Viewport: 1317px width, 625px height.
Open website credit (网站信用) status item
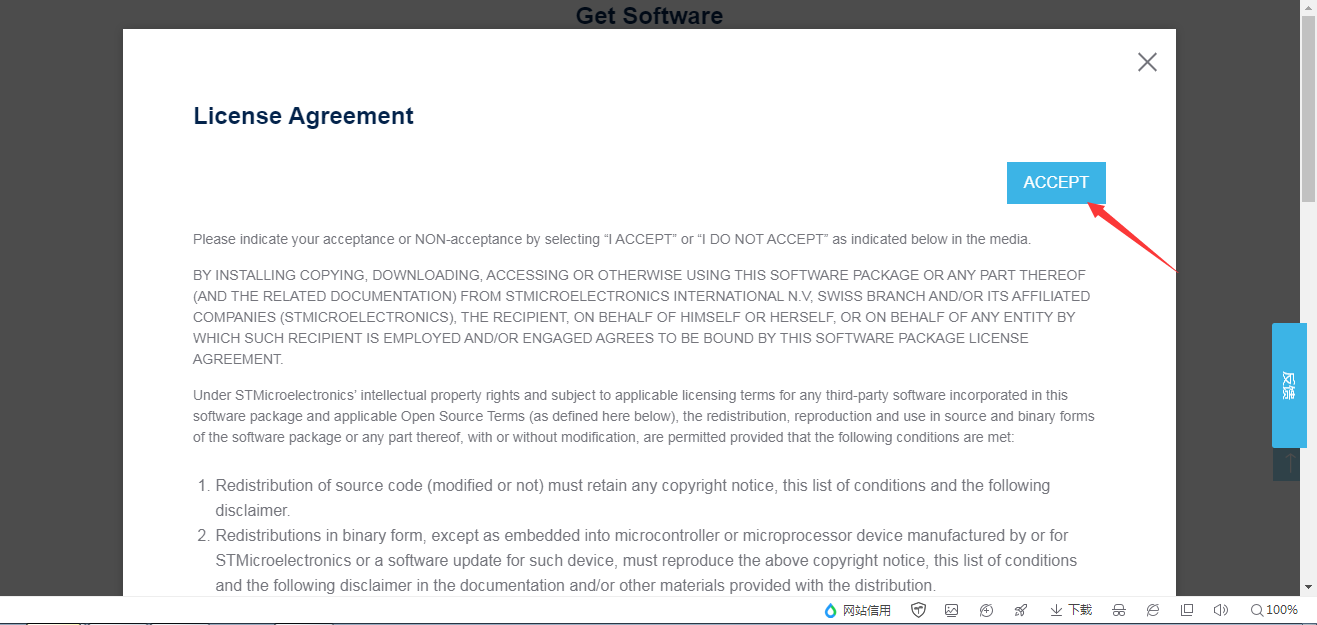click(x=857, y=610)
